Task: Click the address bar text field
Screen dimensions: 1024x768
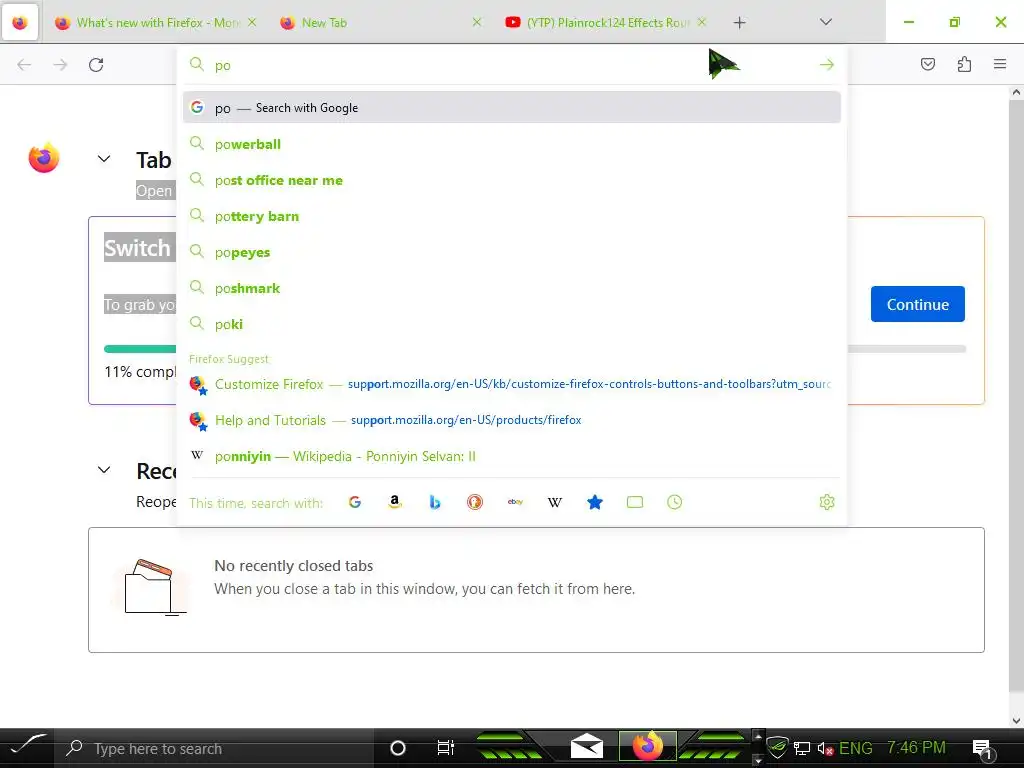Action: tap(512, 65)
